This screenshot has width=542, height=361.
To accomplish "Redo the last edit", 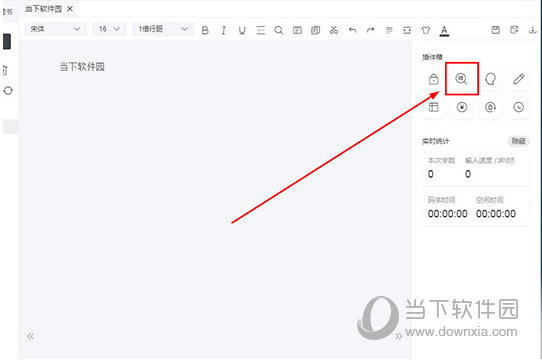I will (x=371, y=30).
